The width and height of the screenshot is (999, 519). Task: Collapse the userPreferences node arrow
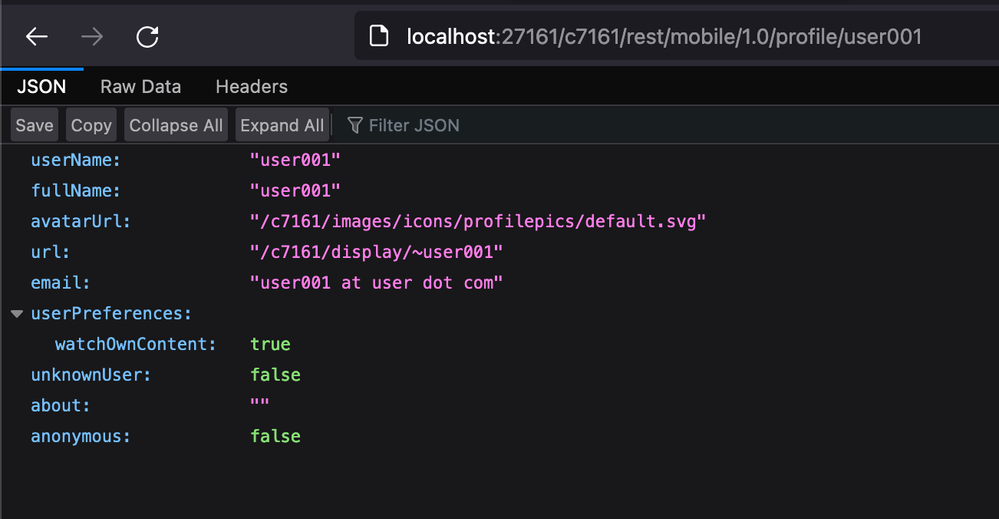[17, 313]
